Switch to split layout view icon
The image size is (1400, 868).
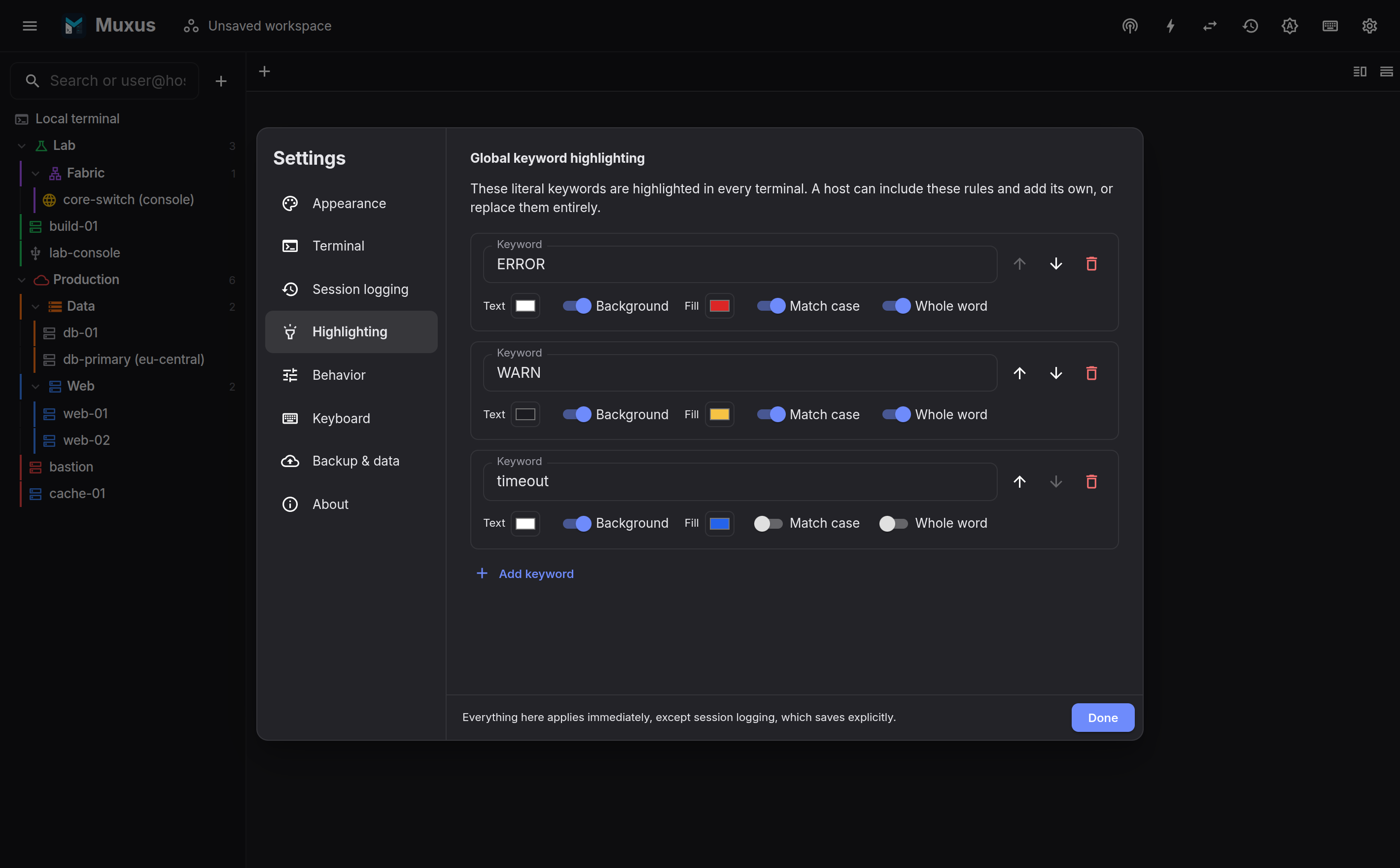tap(1359, 72)
